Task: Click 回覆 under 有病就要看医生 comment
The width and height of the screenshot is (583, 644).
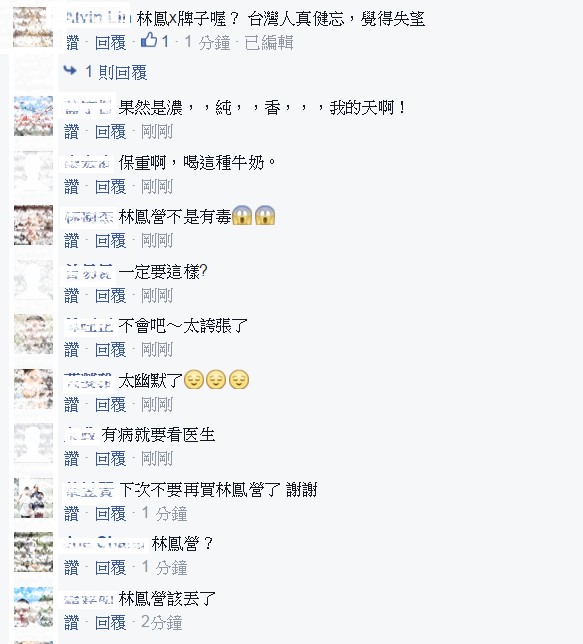Action: pos(111,459)
